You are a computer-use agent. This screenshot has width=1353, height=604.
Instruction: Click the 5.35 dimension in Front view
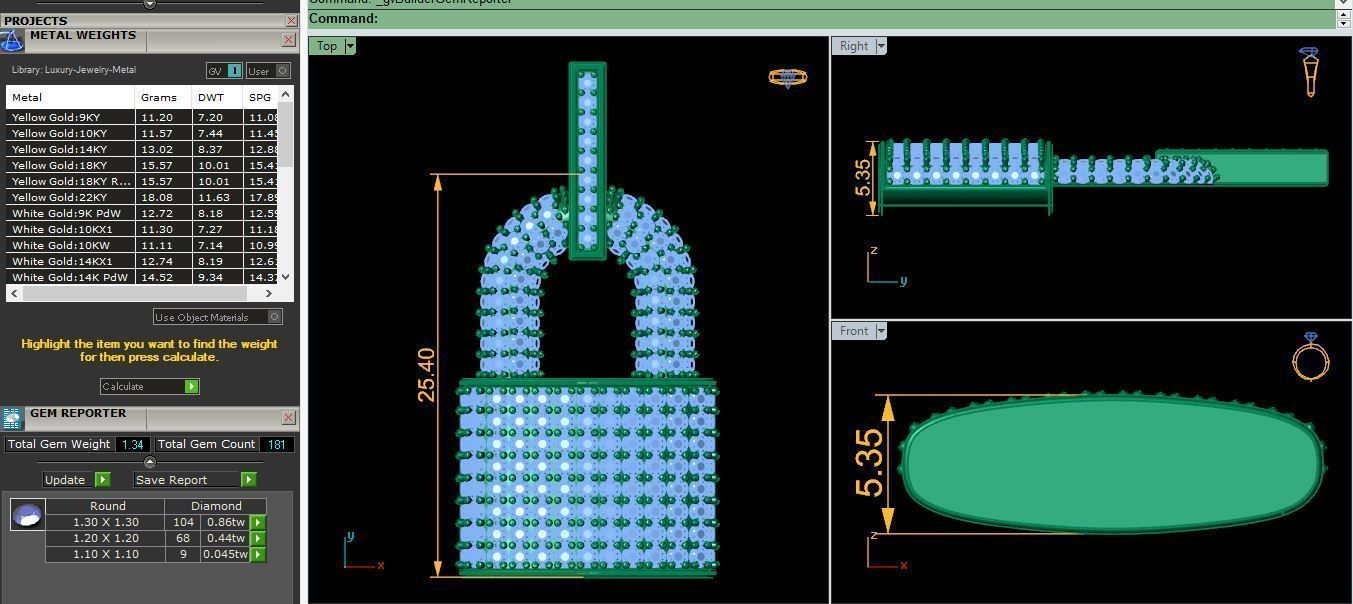(869, 463)
